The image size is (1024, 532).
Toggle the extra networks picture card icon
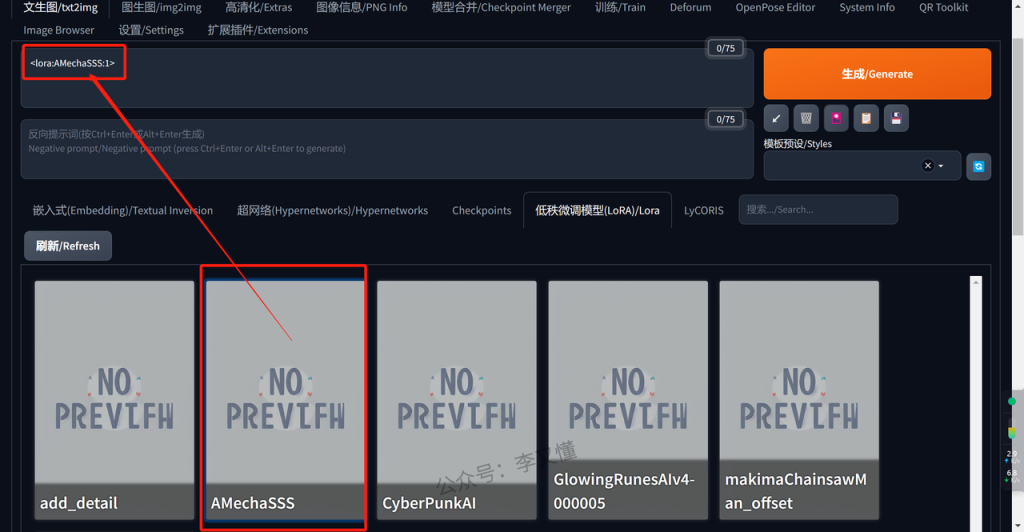836,118
